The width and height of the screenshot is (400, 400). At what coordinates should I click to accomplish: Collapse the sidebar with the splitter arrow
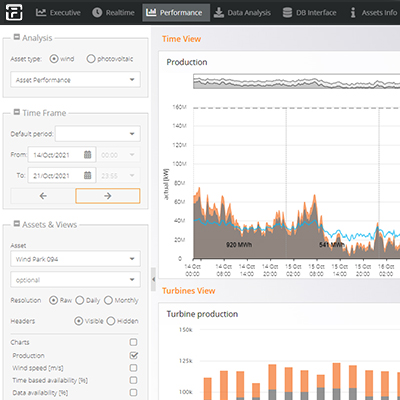click(153, 279)
